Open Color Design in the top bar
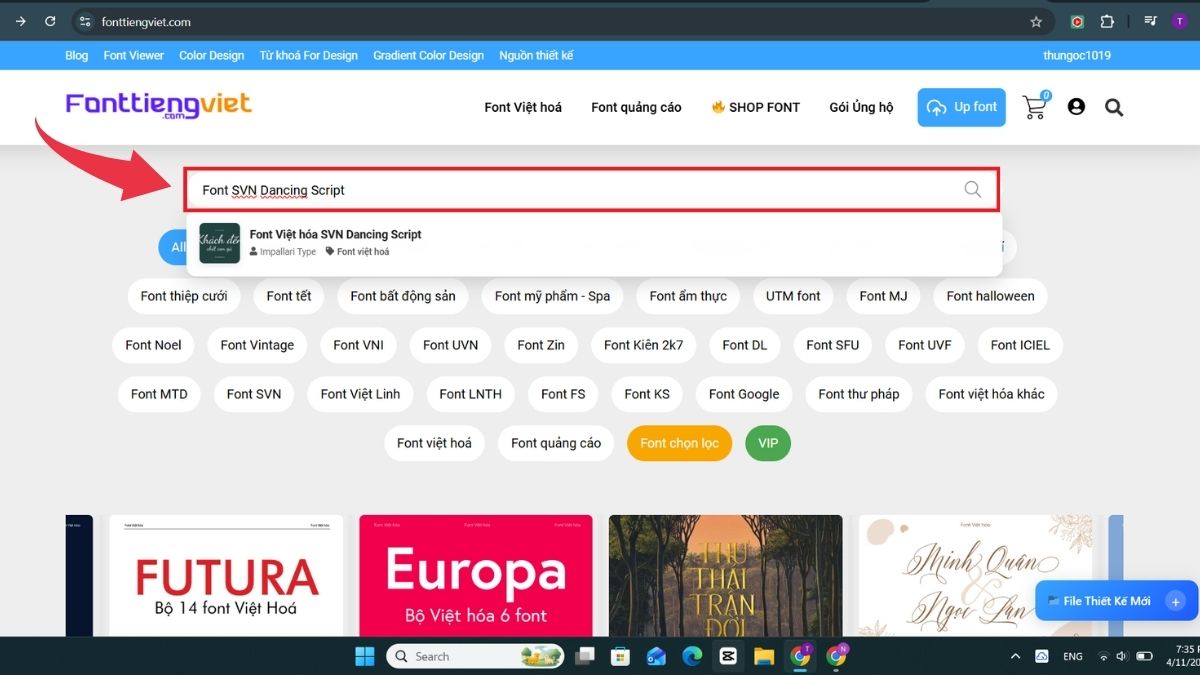 (212, 56)
